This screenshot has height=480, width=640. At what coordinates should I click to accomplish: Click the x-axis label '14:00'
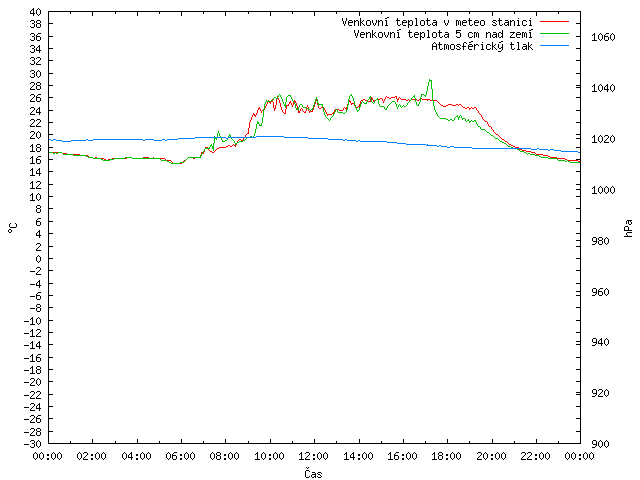pyautogui.click(x=358, y=456)
